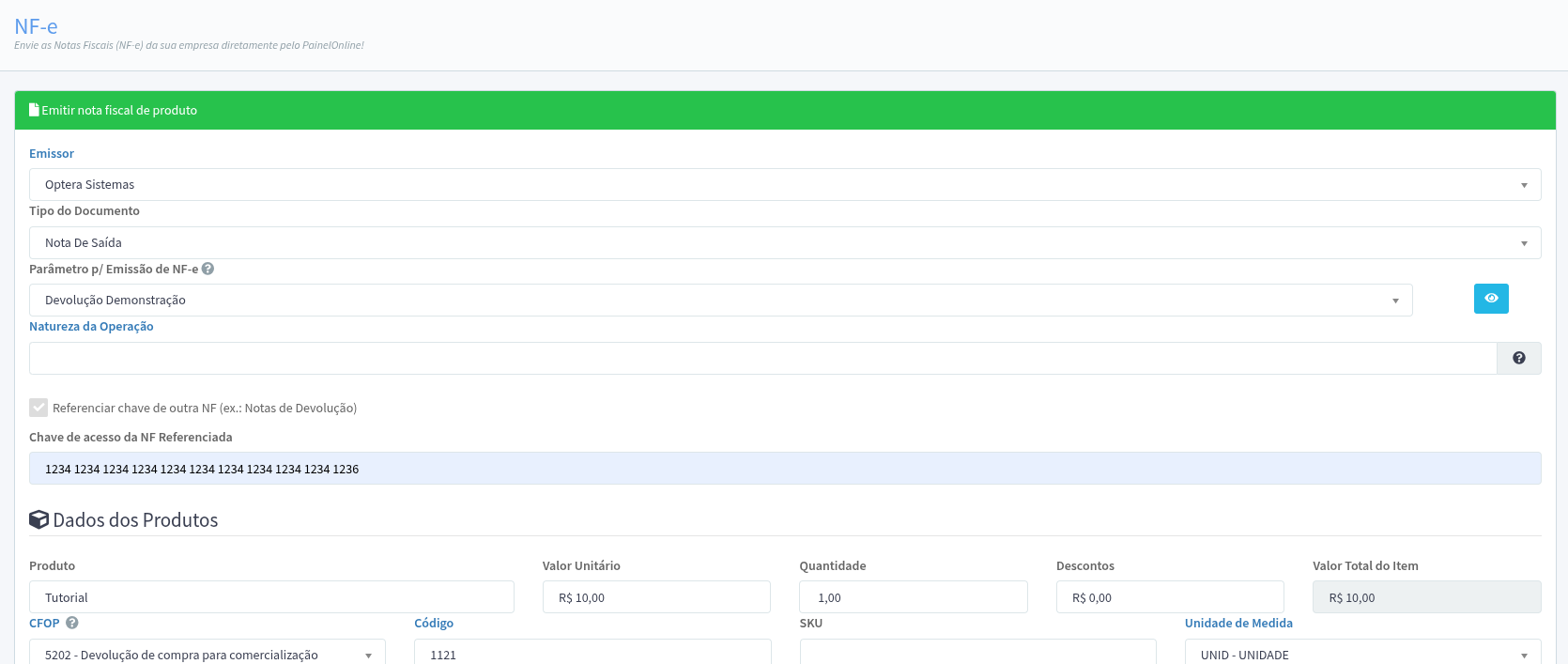The image size is (1568, 664).
Task: Click the Unidade de Medida label link
Action: 1237,624
